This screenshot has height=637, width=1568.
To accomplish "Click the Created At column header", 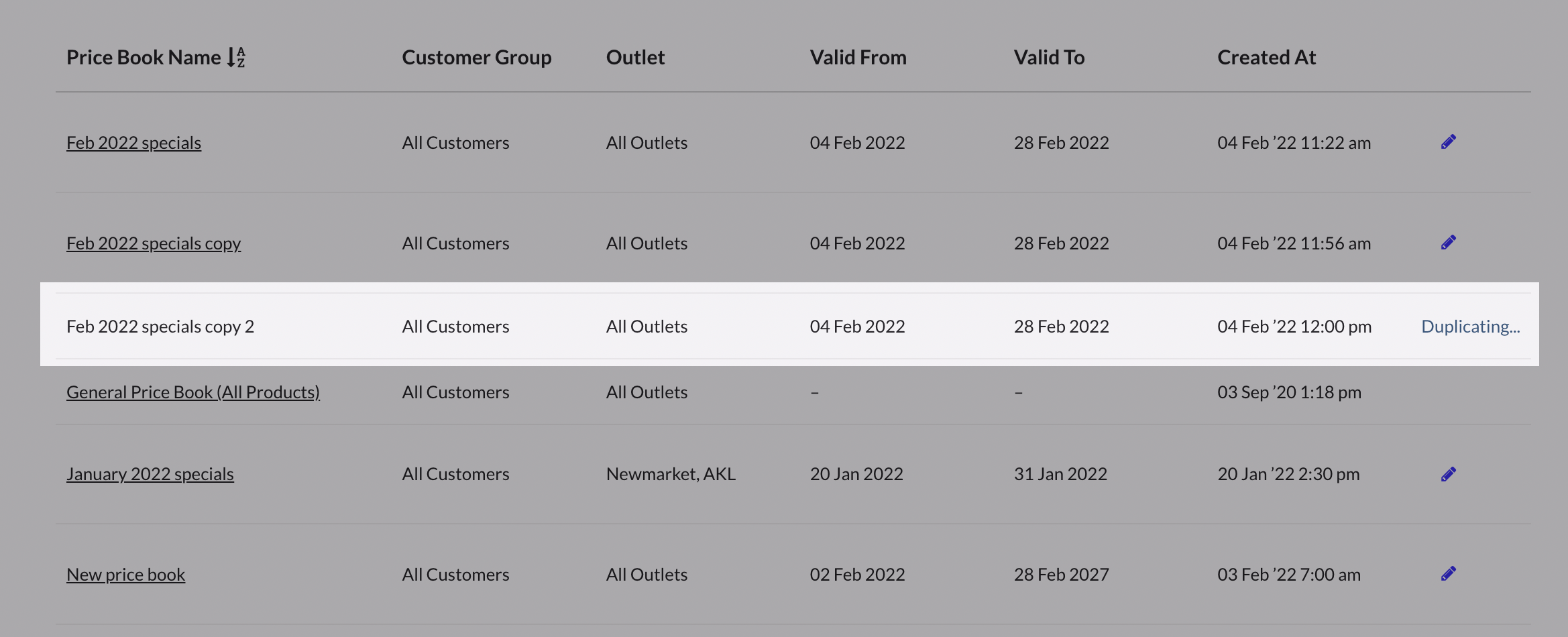I will [1266, 58].
